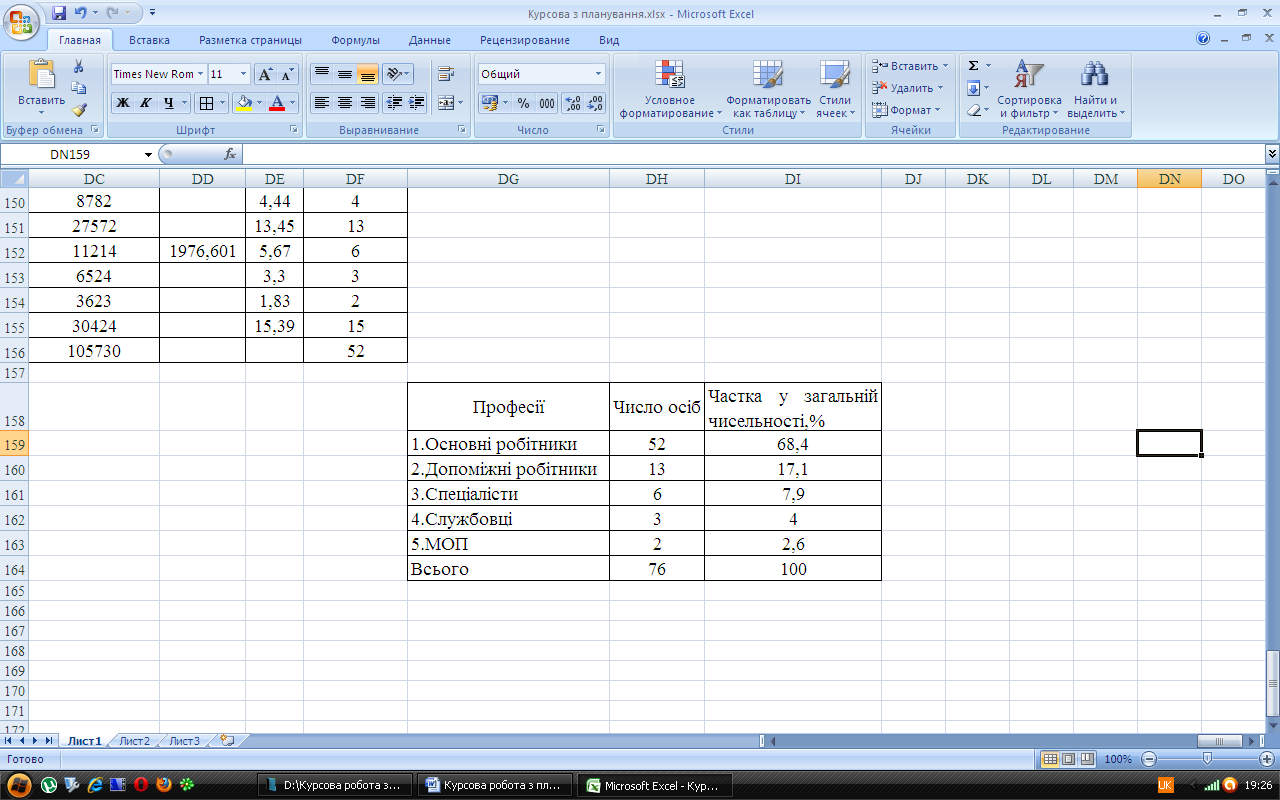
Task: Increase decimal places icon
Action: point(572,102)
